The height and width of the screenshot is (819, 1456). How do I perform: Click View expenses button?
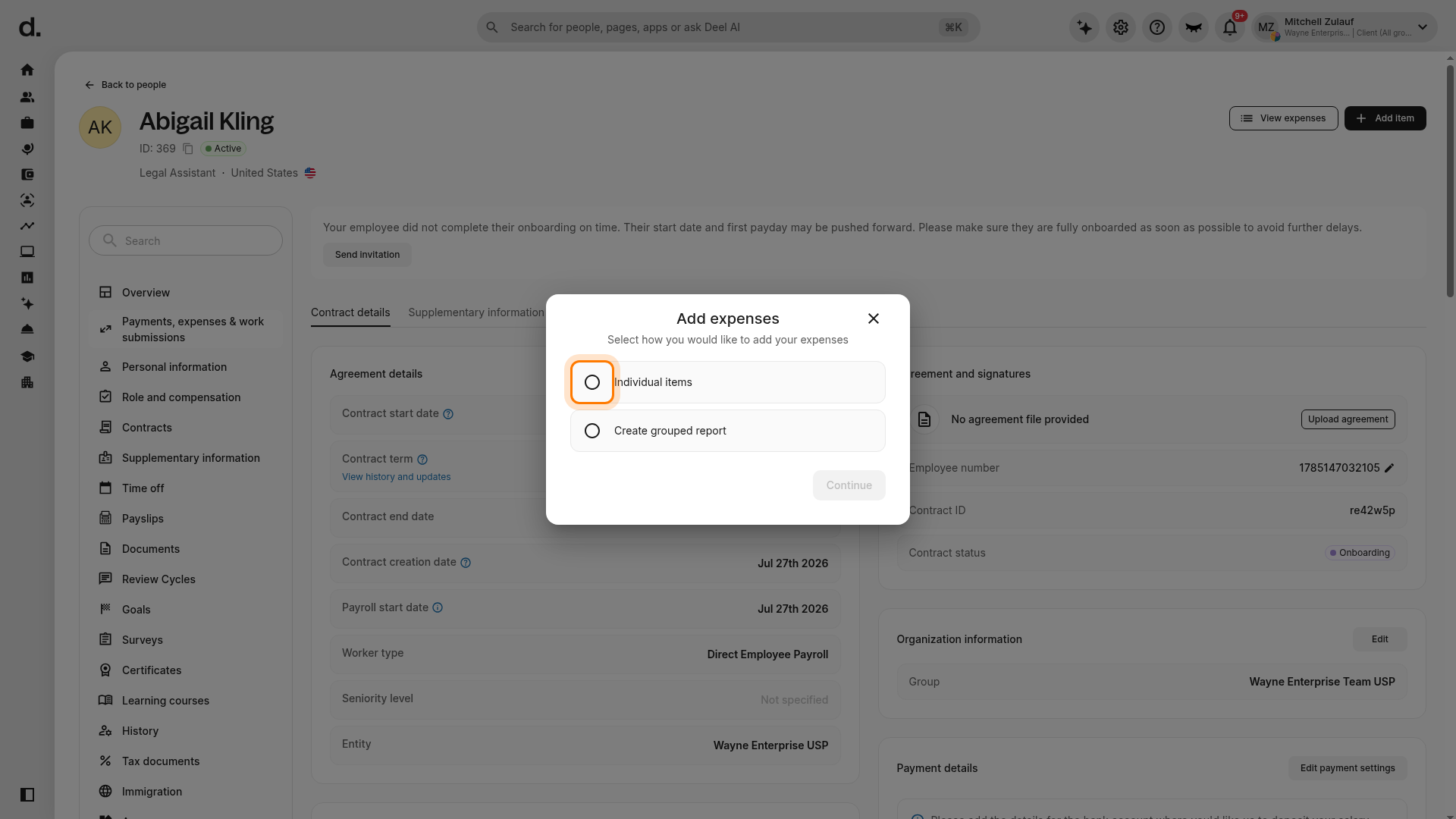click(1283, 118)
